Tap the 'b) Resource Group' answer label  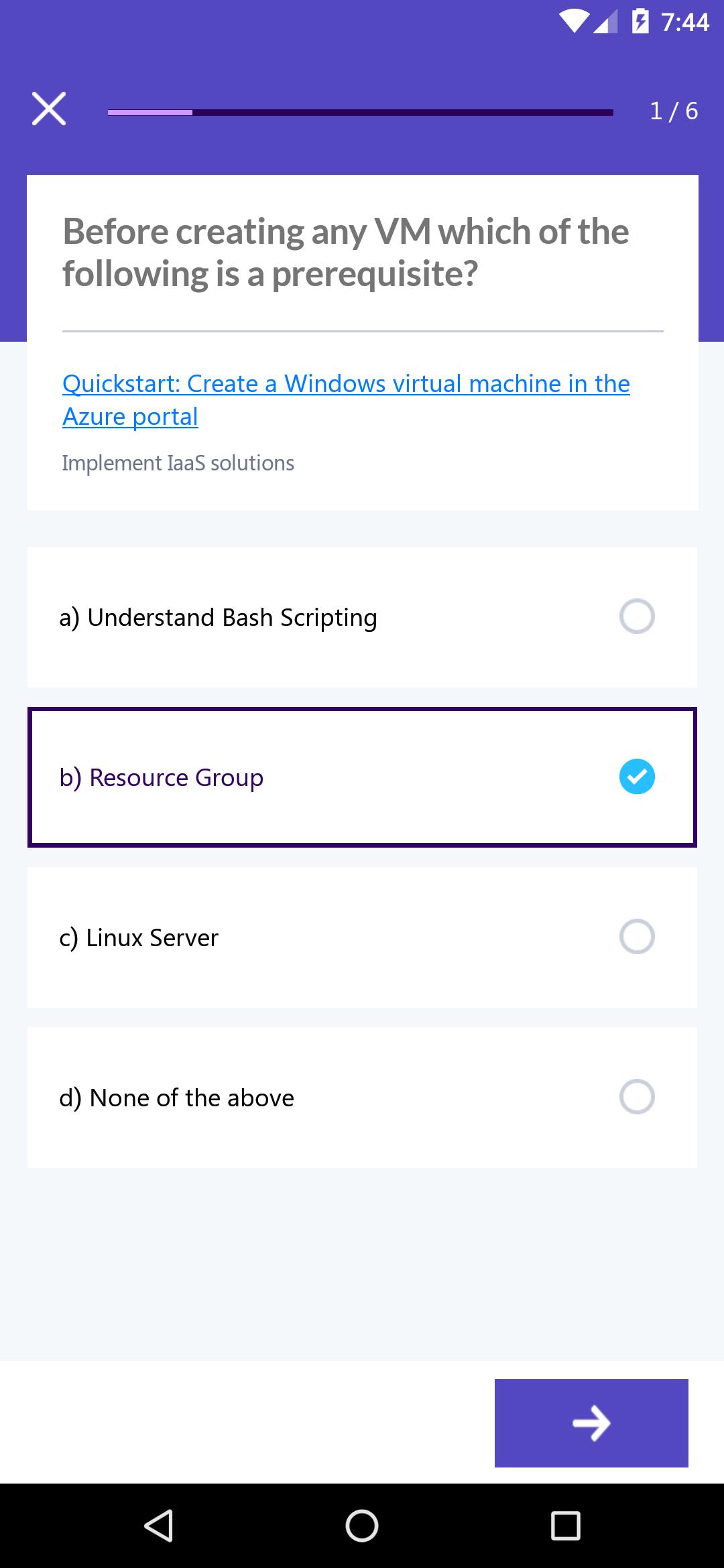161,778
